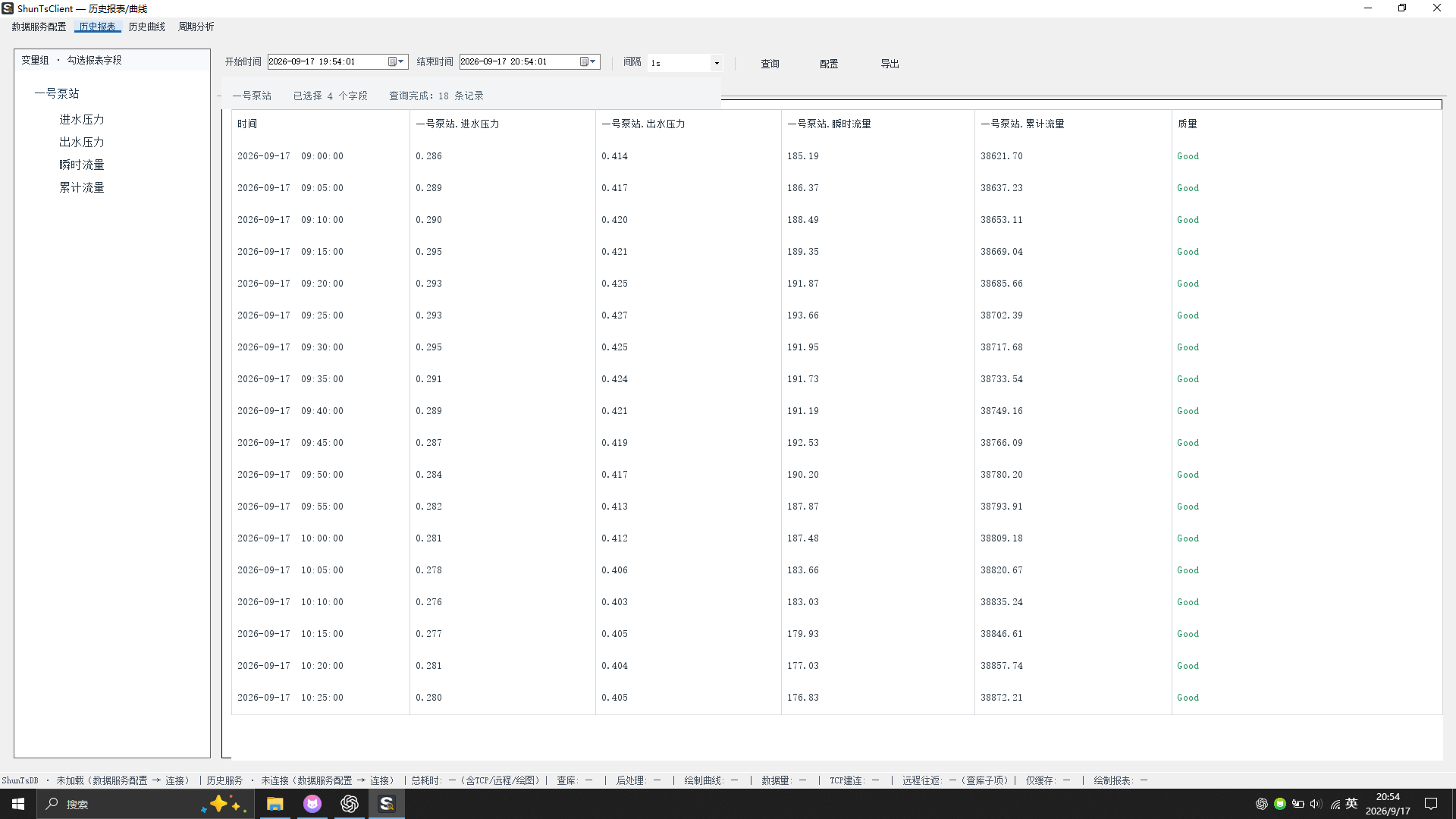The width and height of the screenshot is (1456, 819).
Task: Select the 瞬时流量 field in tree
Action: (82, 165)
